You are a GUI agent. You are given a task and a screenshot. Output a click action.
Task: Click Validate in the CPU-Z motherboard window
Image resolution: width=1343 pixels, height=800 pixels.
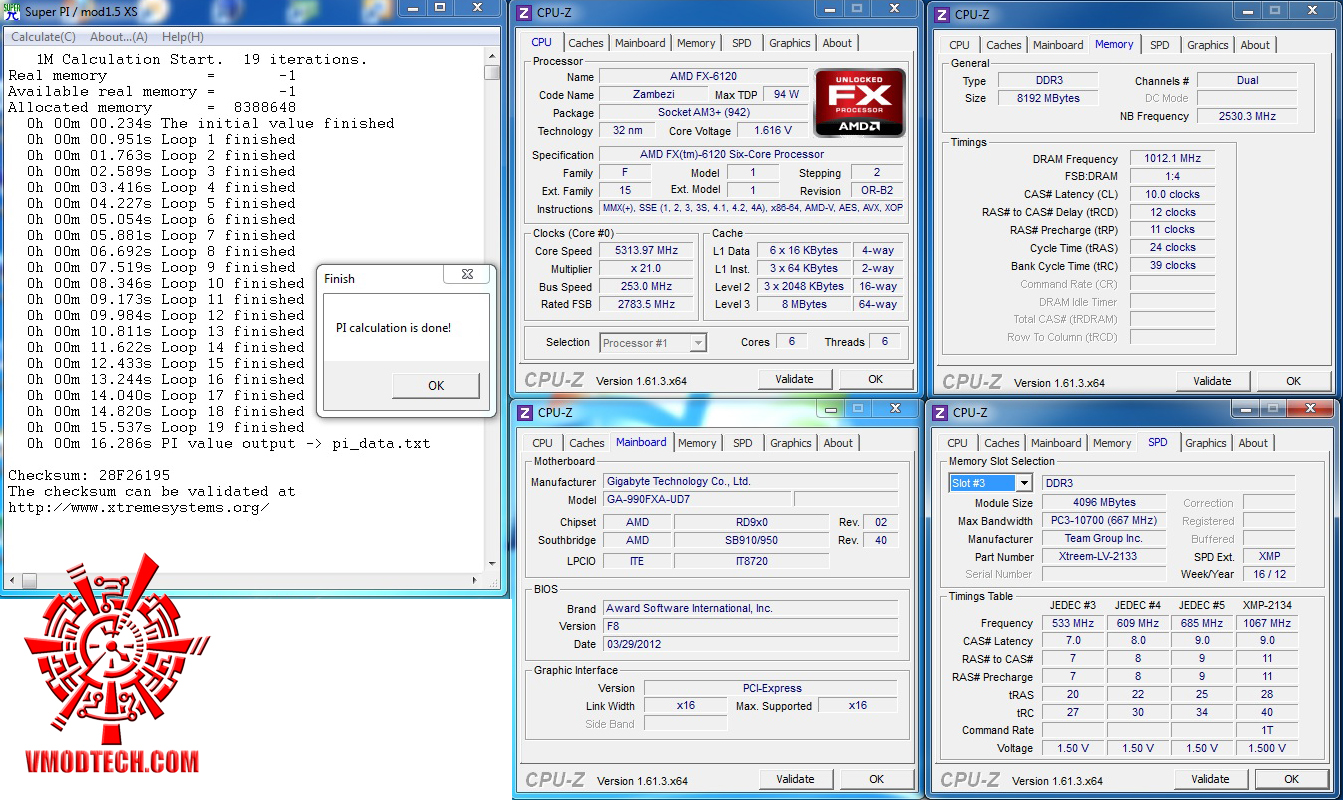[x=795, y=779]
